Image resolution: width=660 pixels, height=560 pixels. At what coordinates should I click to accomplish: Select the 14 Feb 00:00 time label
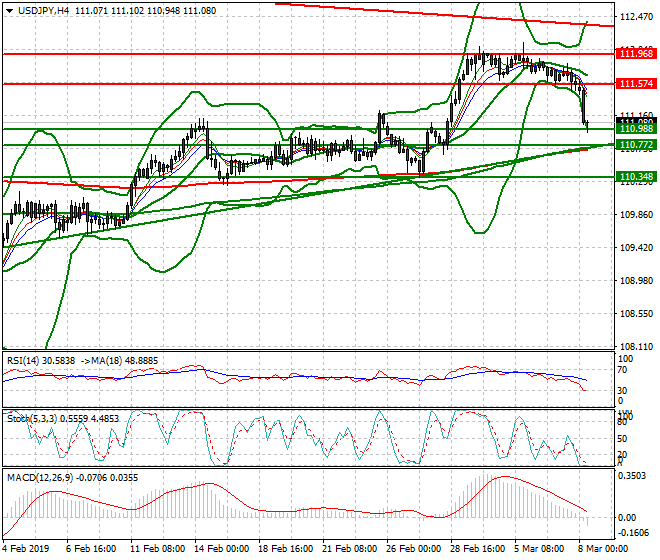[221, 549]
